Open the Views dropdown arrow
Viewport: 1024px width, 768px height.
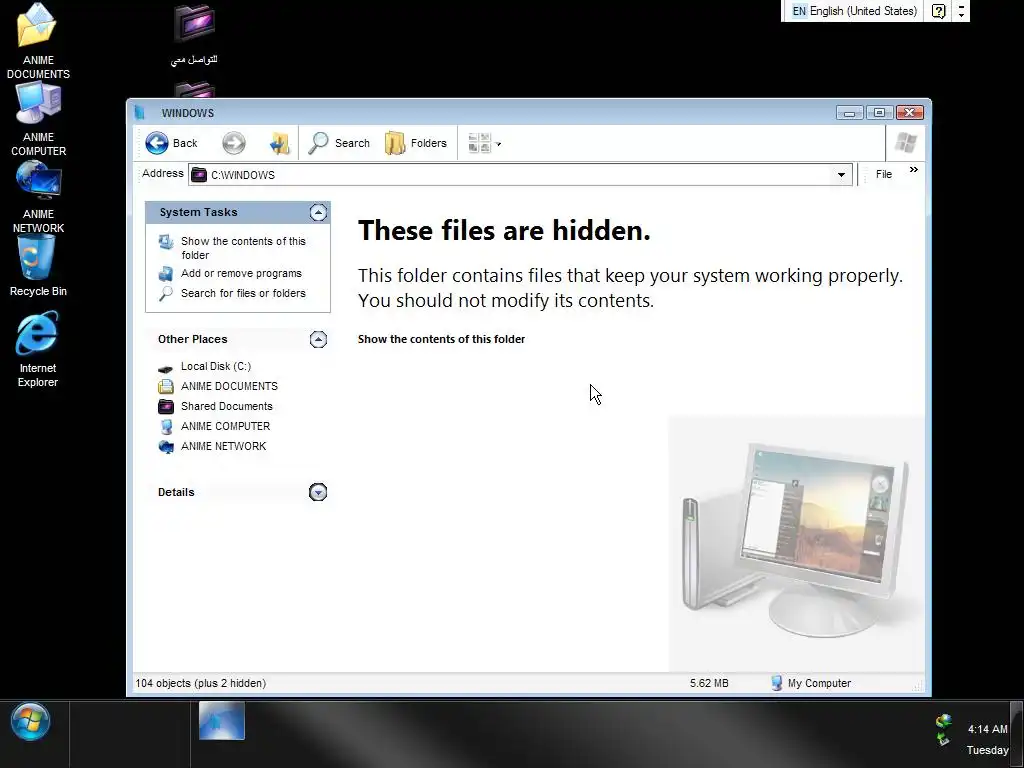(499, 144)
